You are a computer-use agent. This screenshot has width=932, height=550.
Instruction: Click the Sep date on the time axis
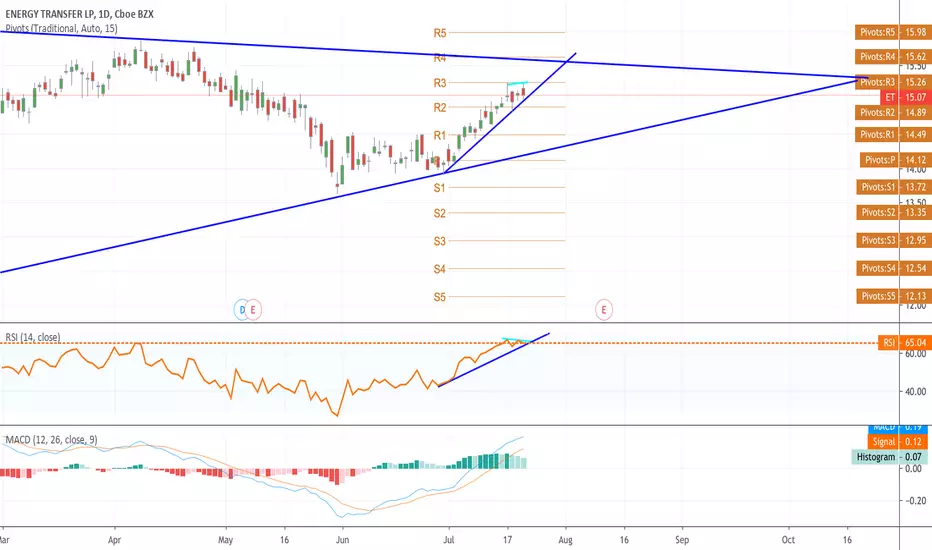(682, 540)
